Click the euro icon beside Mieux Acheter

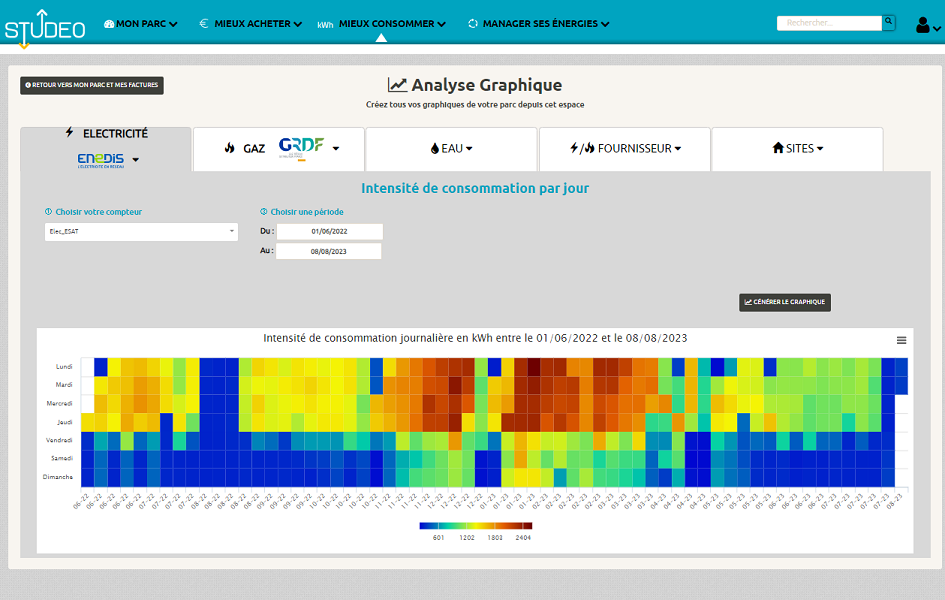204,23
